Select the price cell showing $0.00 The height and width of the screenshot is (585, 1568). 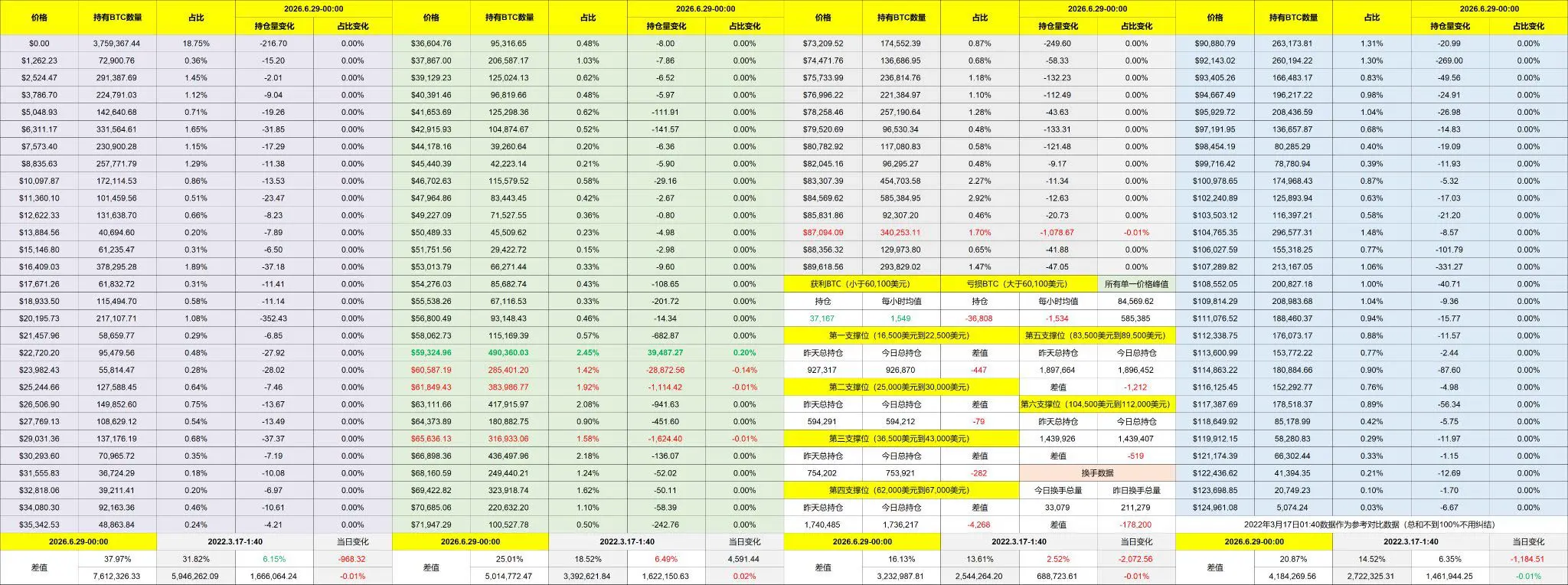click(x=39, y=44)
